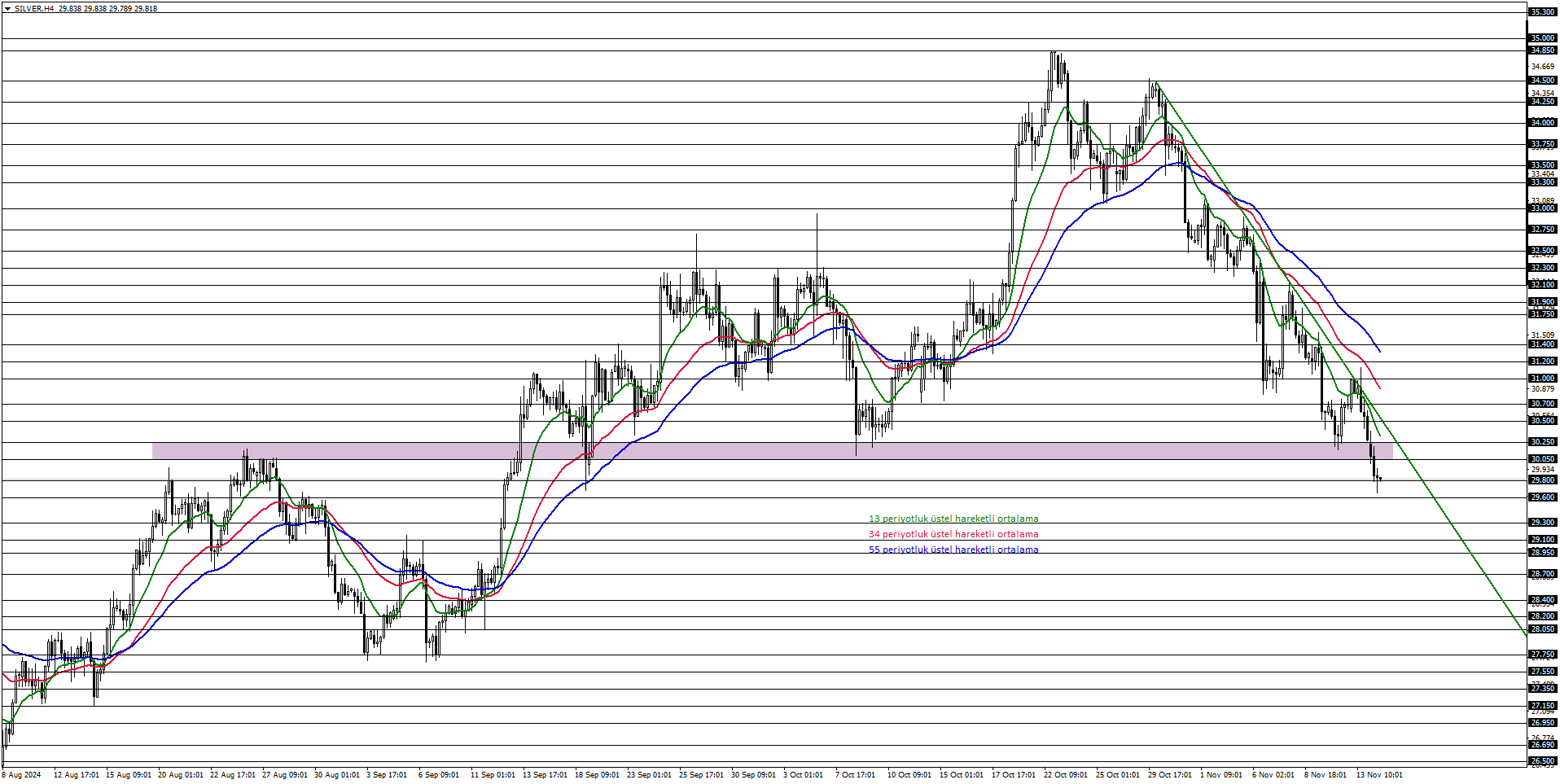The width and height of the screenshot is (1560, 784).
Task: Click the 30.700 price level label
Action: click(1543, 404)
